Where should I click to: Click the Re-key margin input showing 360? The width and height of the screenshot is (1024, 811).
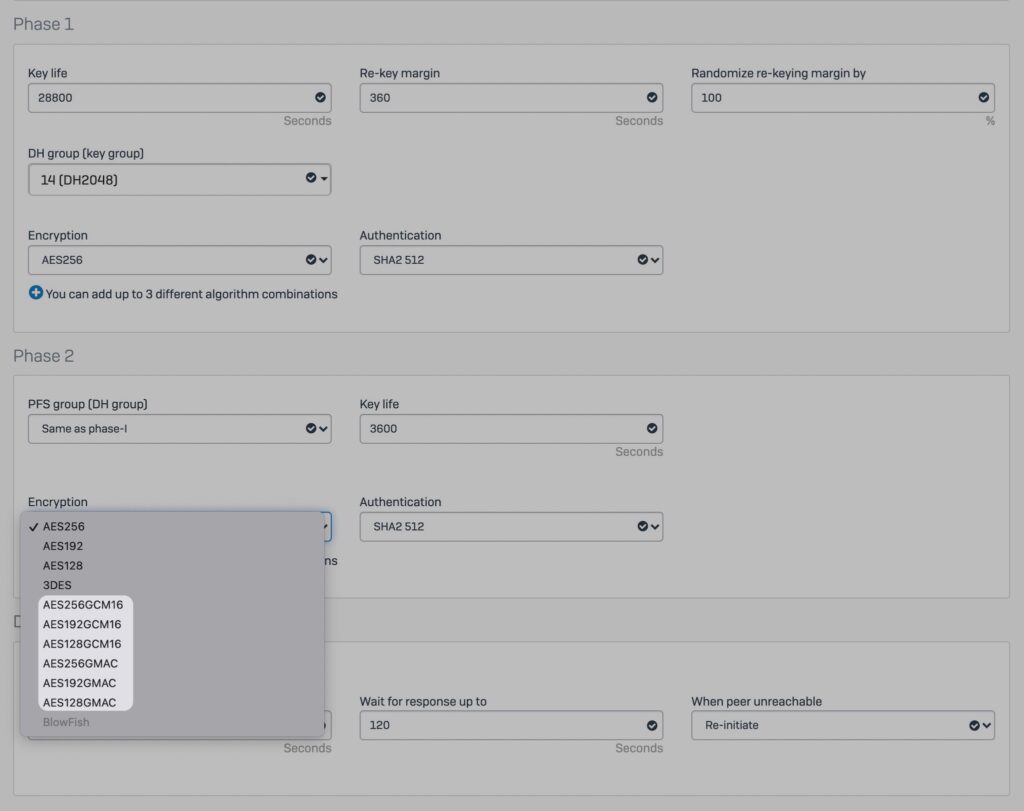[511, 98]
